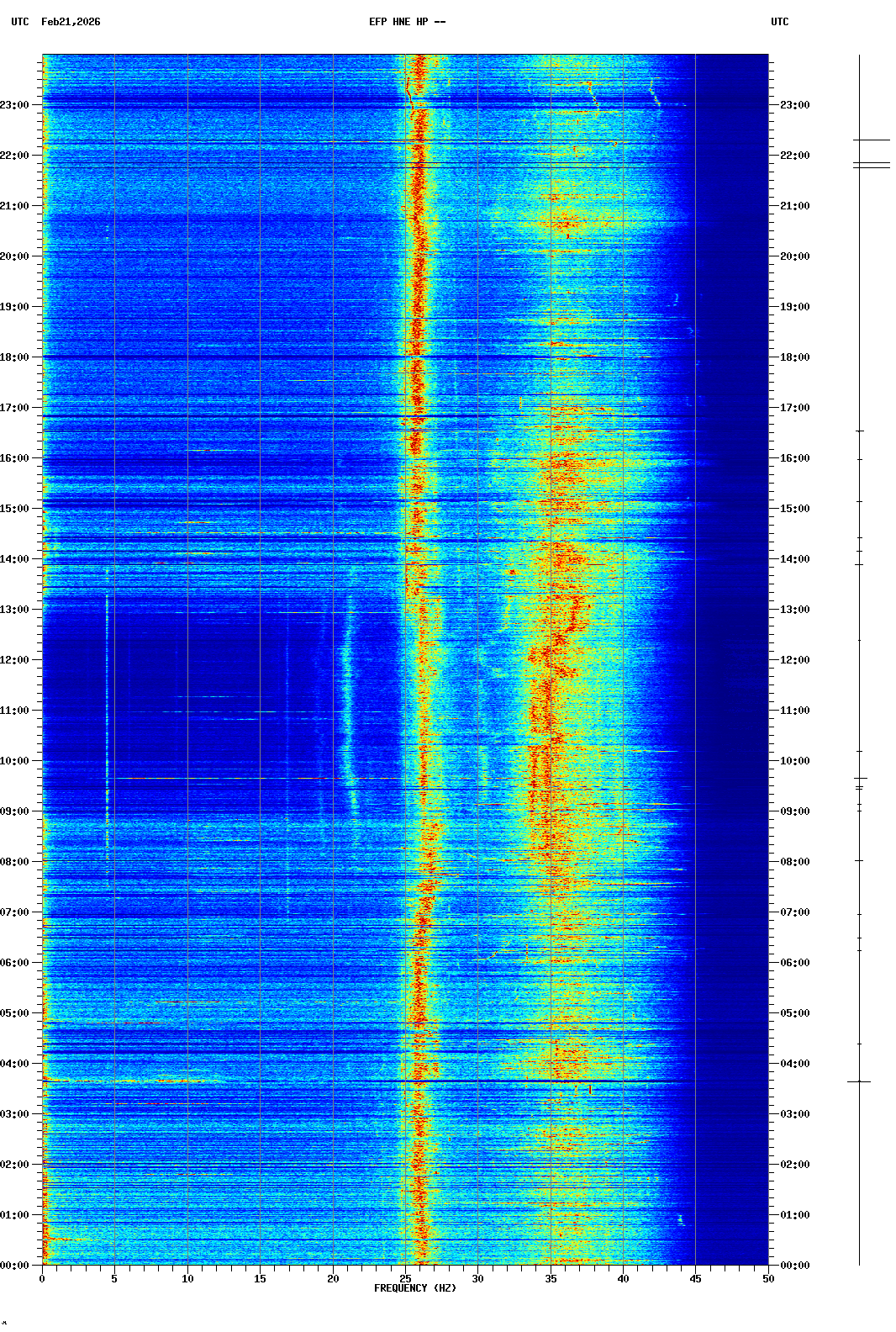Select the 23:00 time label on left axis

point(15,105)
